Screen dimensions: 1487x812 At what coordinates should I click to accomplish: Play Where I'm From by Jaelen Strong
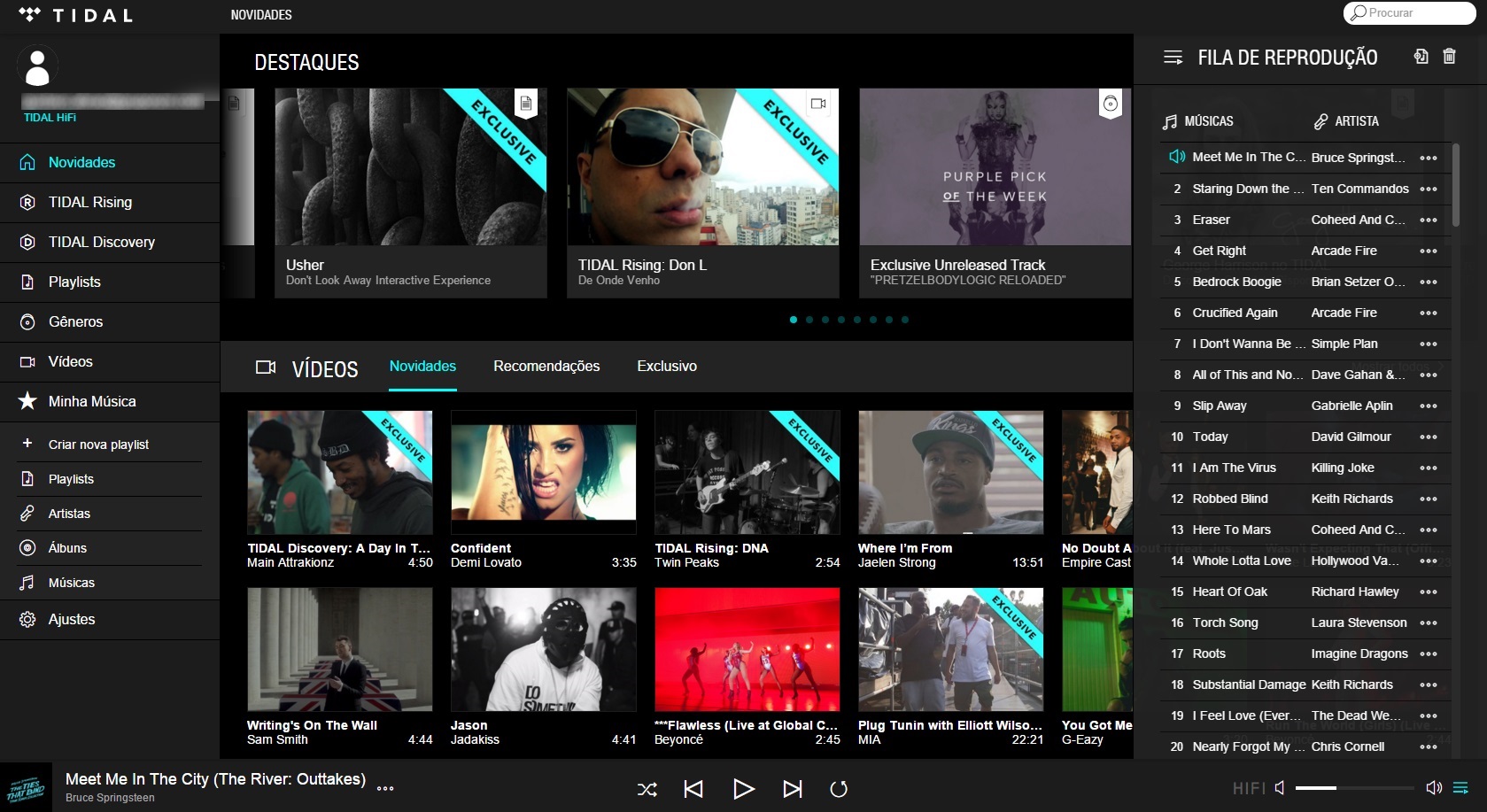[951, 472]
